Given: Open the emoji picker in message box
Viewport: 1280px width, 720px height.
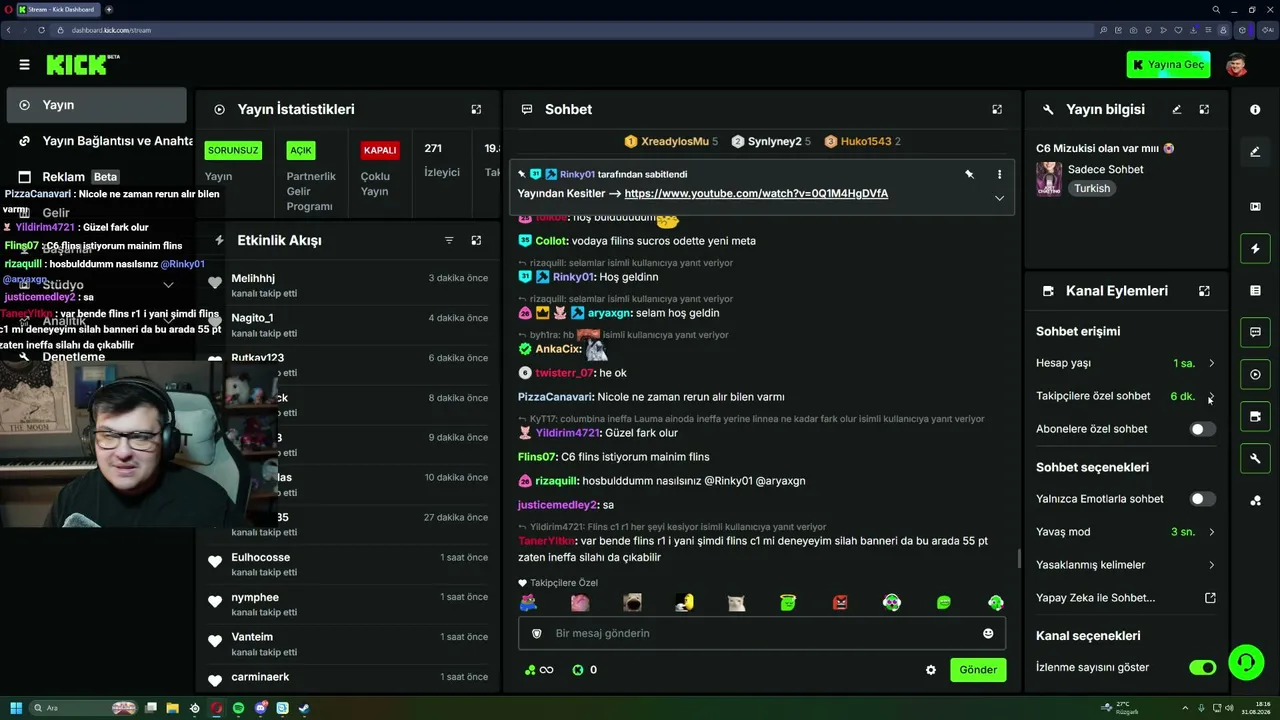Looking at the screenshot, I should [988, 633].
